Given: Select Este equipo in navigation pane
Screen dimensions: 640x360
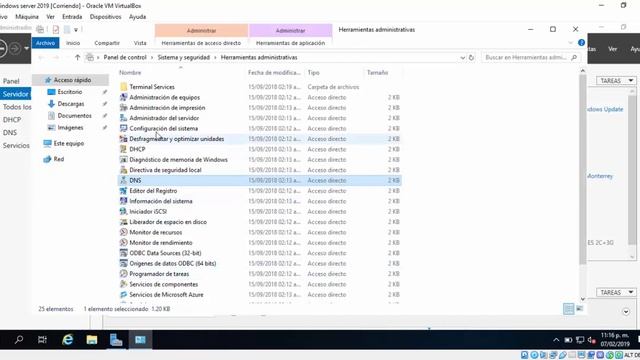Looking at the screenshot, I should click(x=69, y=143).
